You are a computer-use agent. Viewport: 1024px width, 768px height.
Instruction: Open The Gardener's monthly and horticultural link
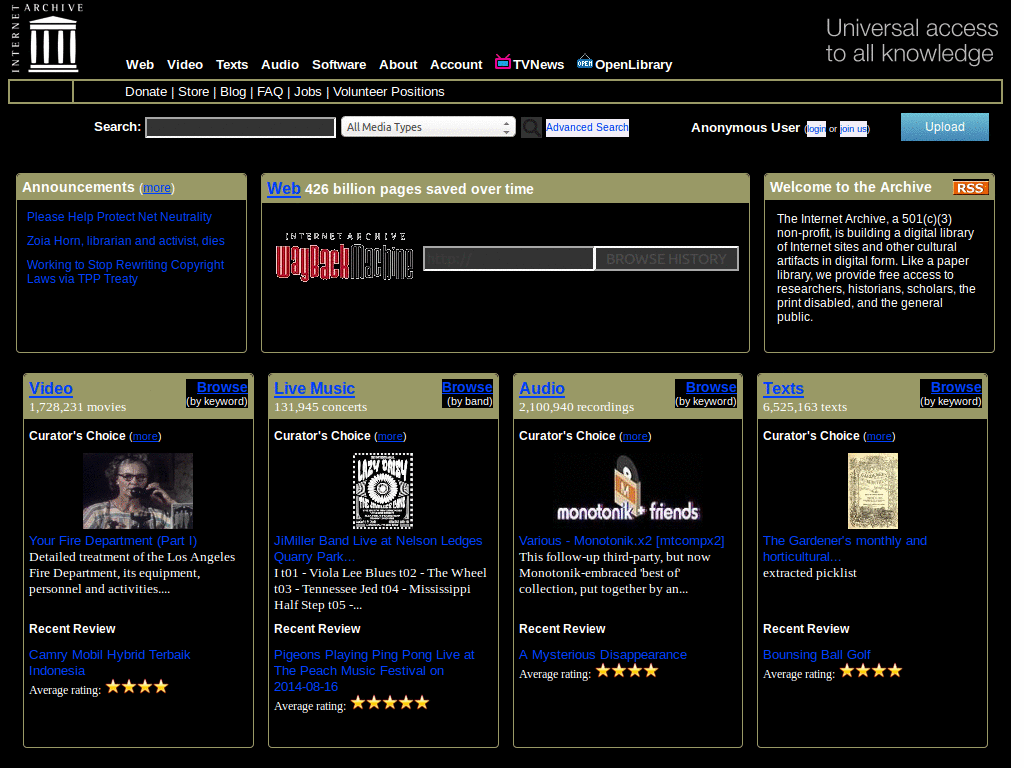point(845,549)
